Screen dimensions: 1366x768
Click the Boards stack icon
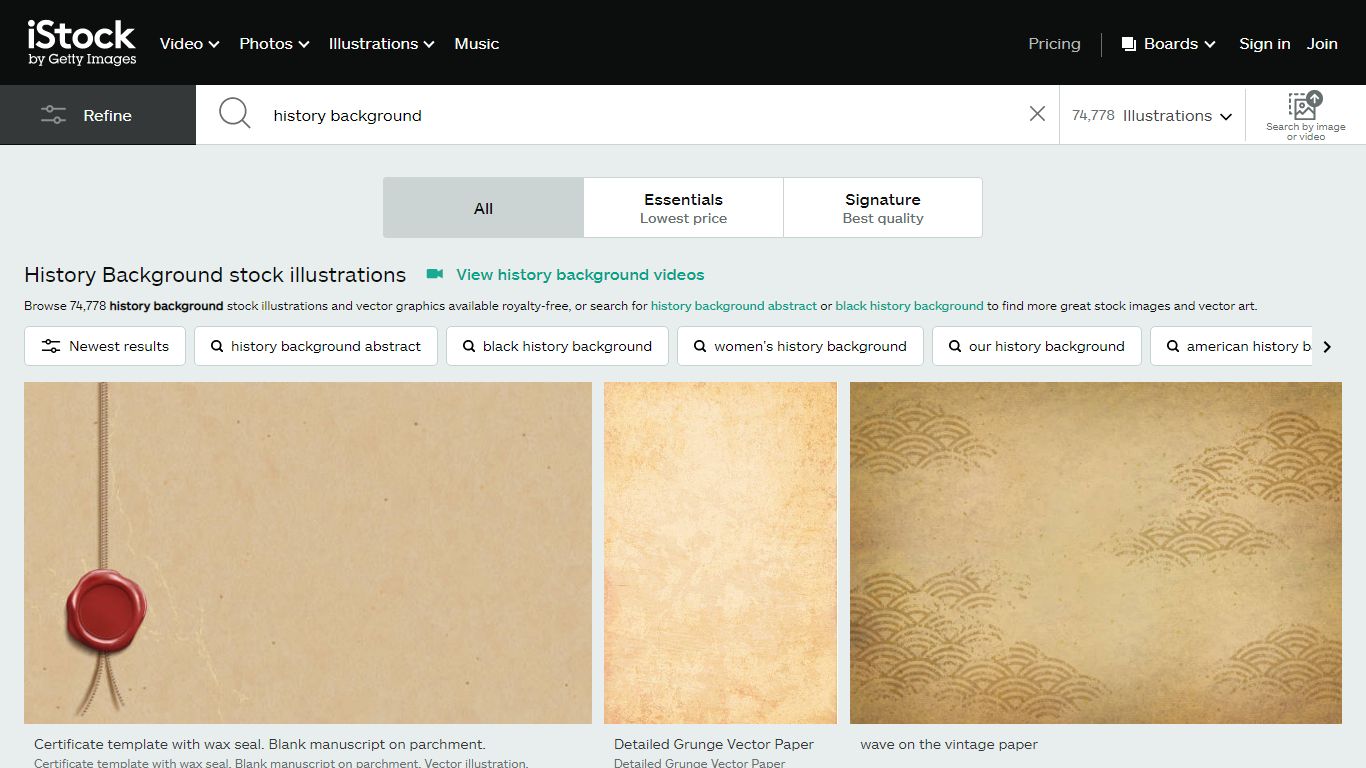click(1129, 44)
